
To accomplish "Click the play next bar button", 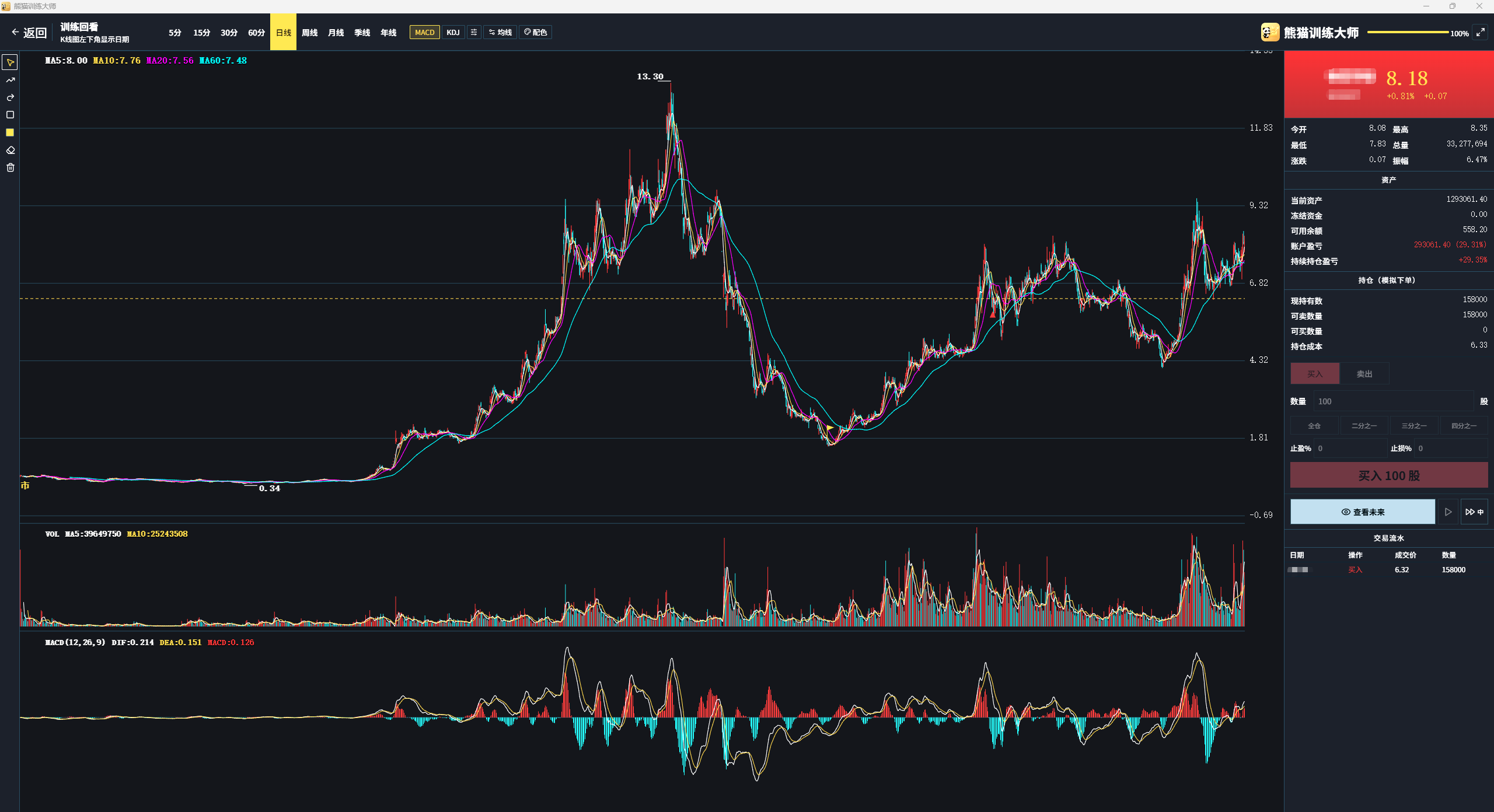I will [1448, 512].
